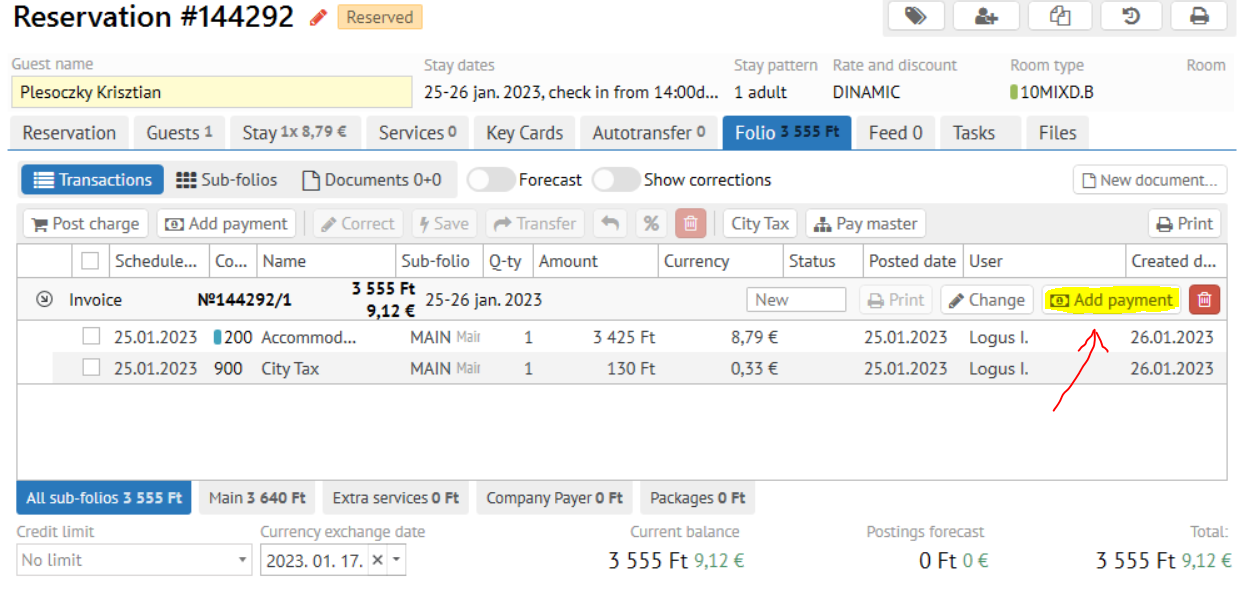Click the green 10MIXD.B room type marker
Screen dimensions: 1244x597
1014,93
